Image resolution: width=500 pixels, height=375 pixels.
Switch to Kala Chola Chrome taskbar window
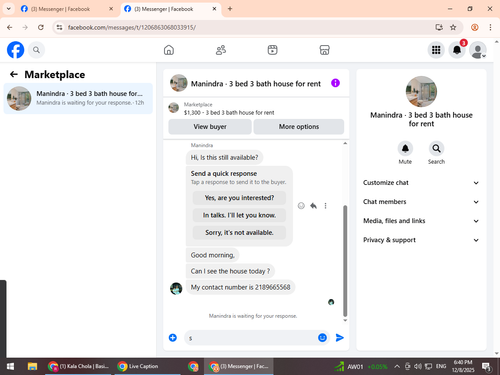(x=78, y=367)
